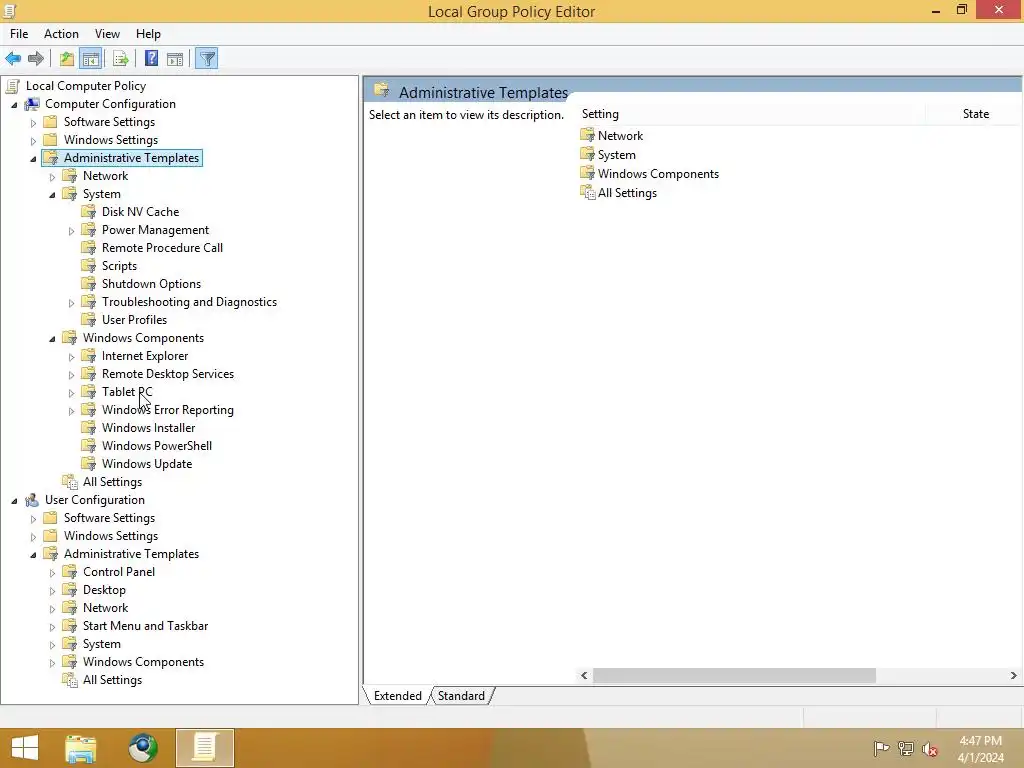The height and width of the screenshot is (768, 1024).
Task: Click the horizontal scrollbar right arrow
Action: click(x=1014, y=675)
